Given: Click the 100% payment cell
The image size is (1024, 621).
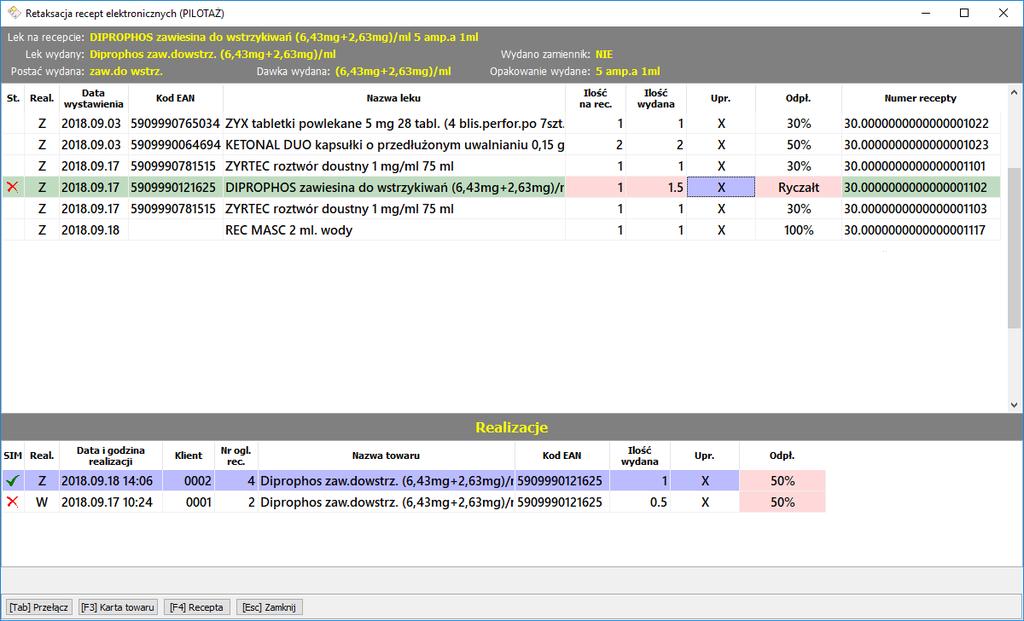Looking at the screenshot, I should [798, 230].
